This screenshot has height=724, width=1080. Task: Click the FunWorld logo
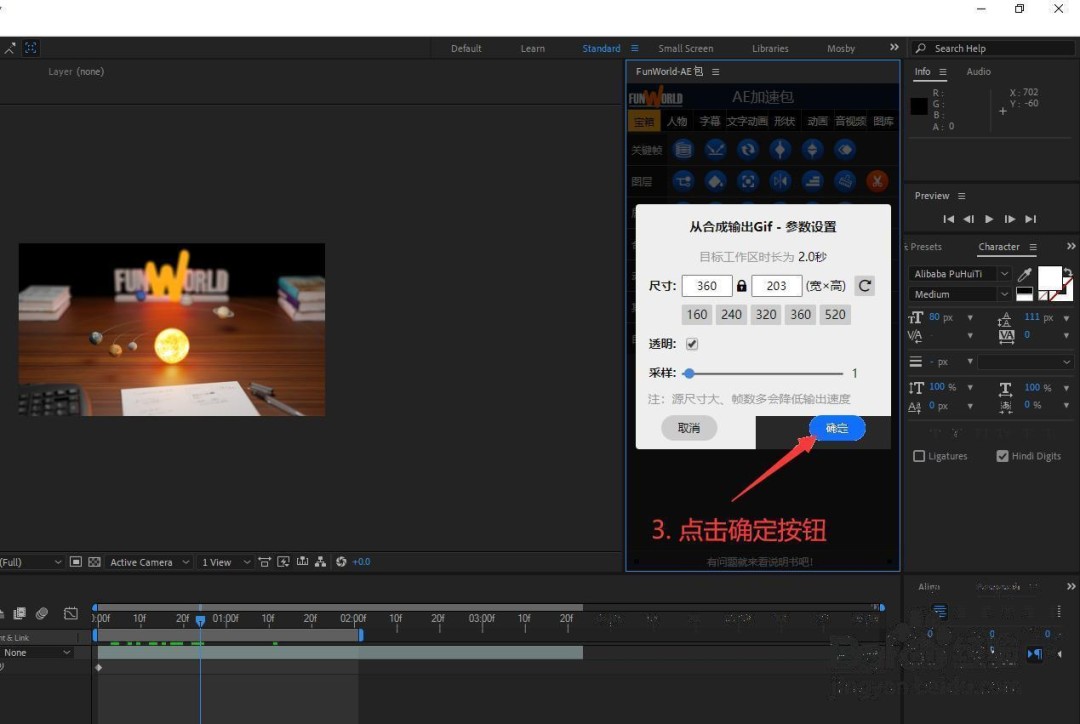655,97
